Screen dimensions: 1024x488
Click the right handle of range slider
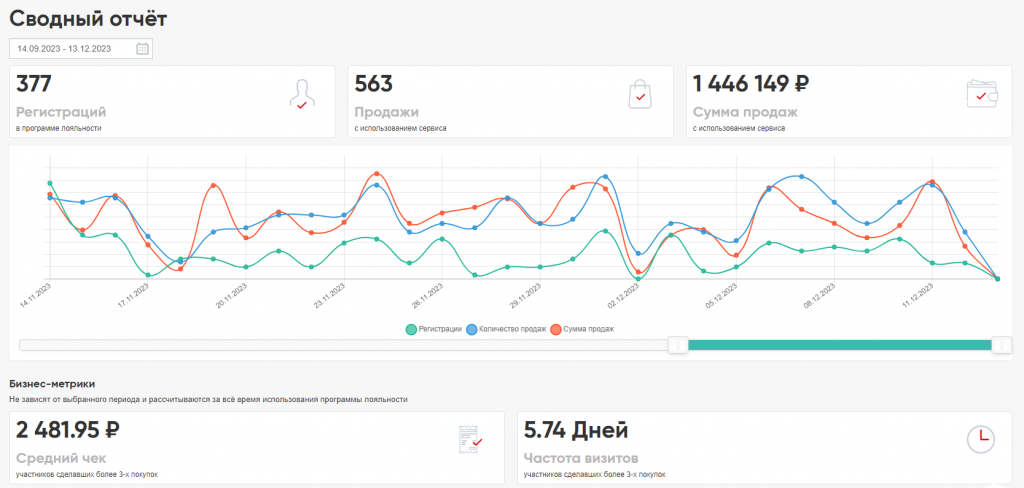pyautogui.click(x=1000, y=345)
